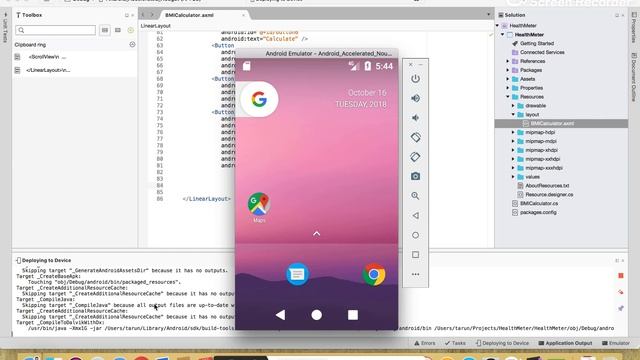This screenshot has height=360, width=640.
Task: Open the Application Output pad
Action: click(565, 343)
